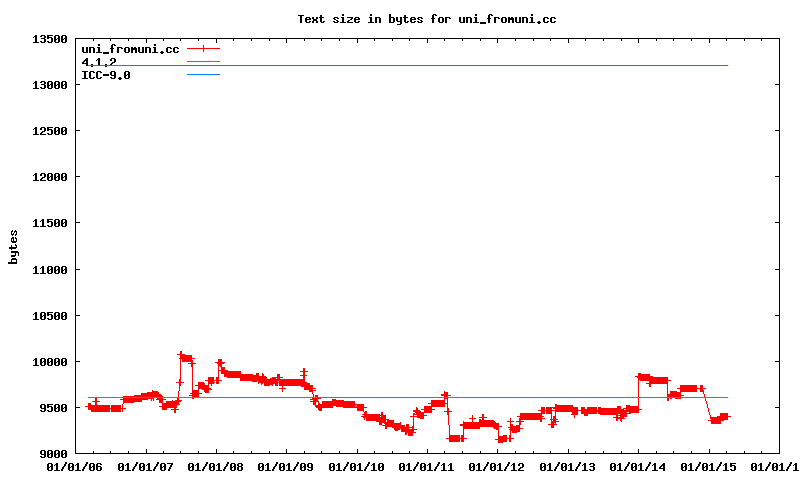Image resolution: width=800 pixels, height=480 pixels.
Task: Click the 01/01/08 x-axis date label
Action: 216,467
